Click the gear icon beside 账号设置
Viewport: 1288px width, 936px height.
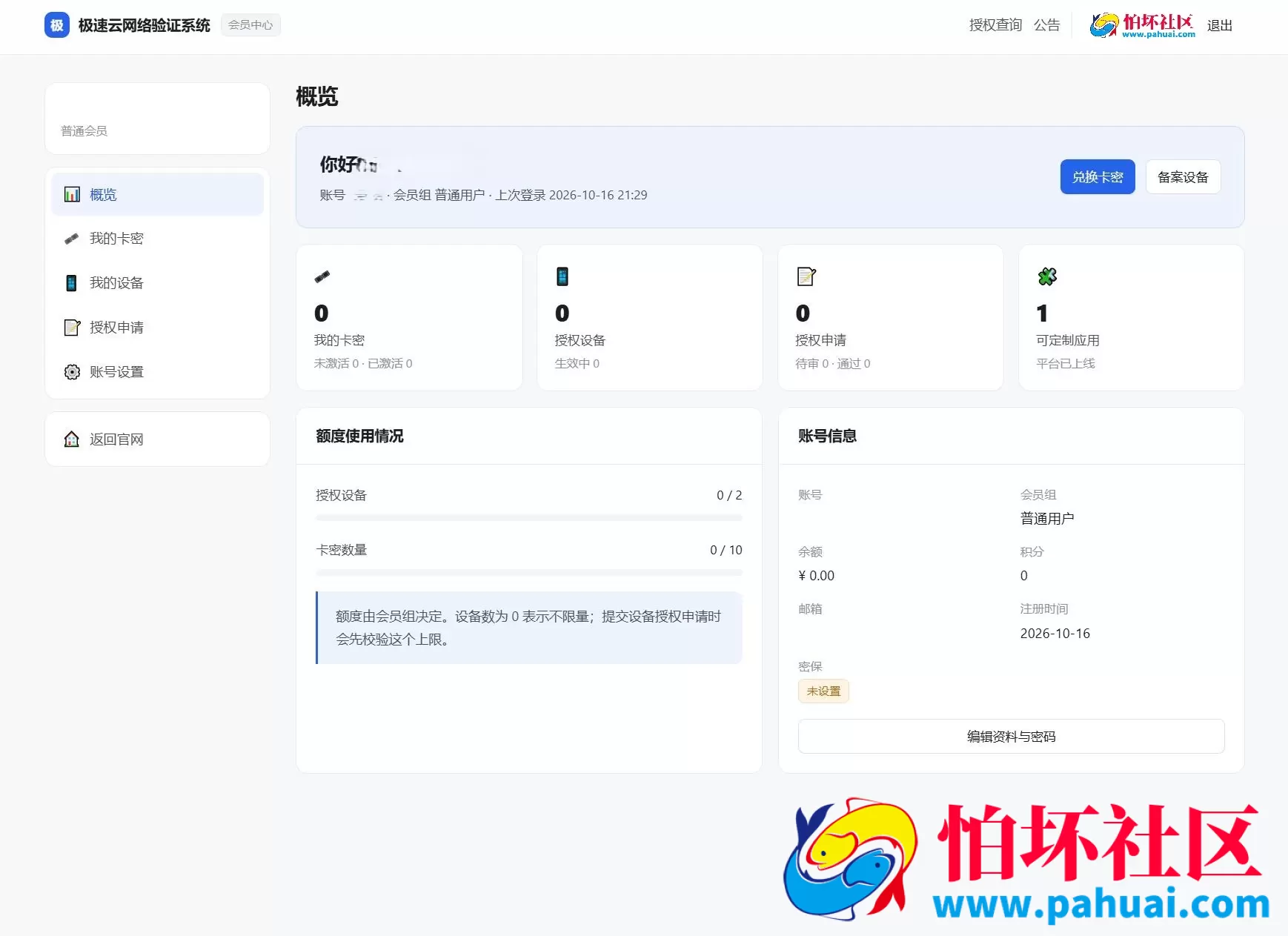72,372
